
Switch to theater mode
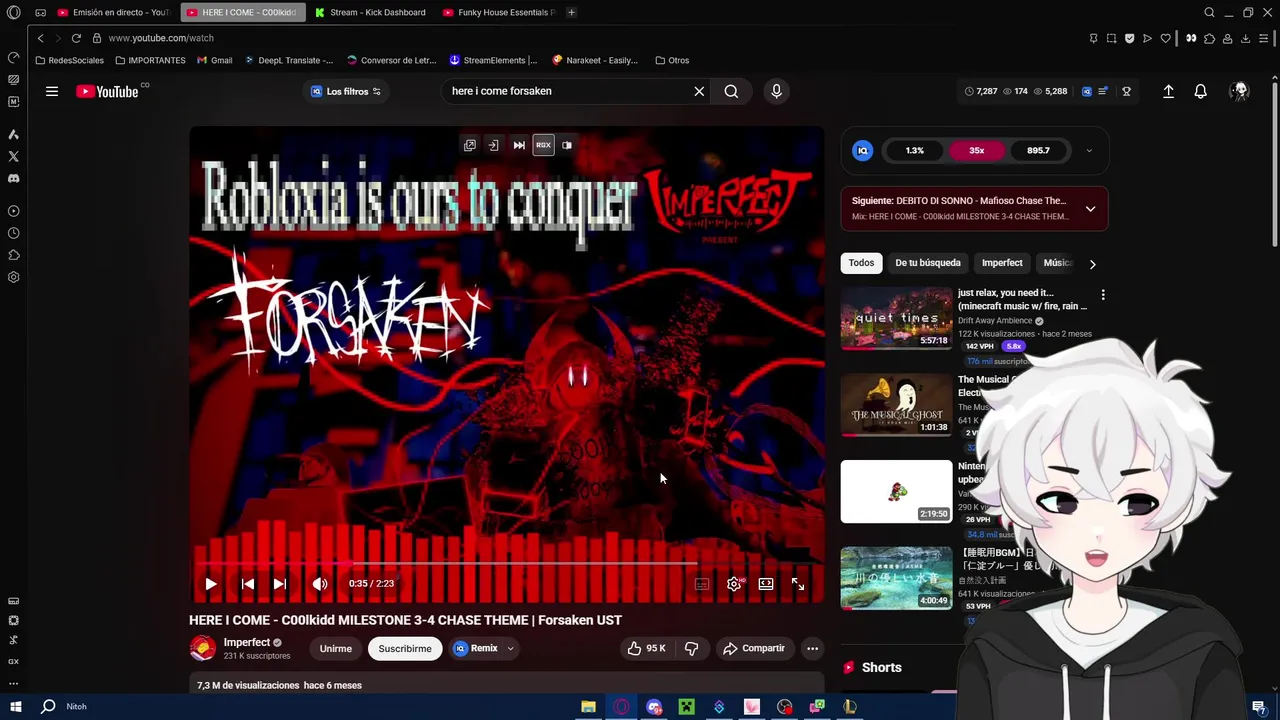[766, 584]
